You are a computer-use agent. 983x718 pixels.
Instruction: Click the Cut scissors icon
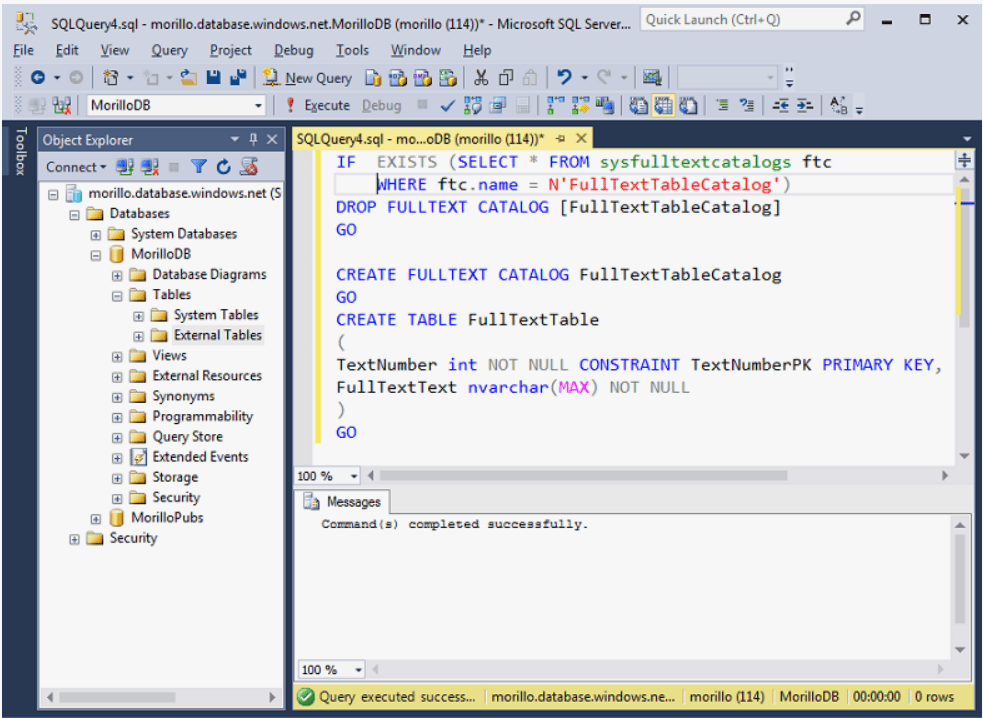point(481,78)
